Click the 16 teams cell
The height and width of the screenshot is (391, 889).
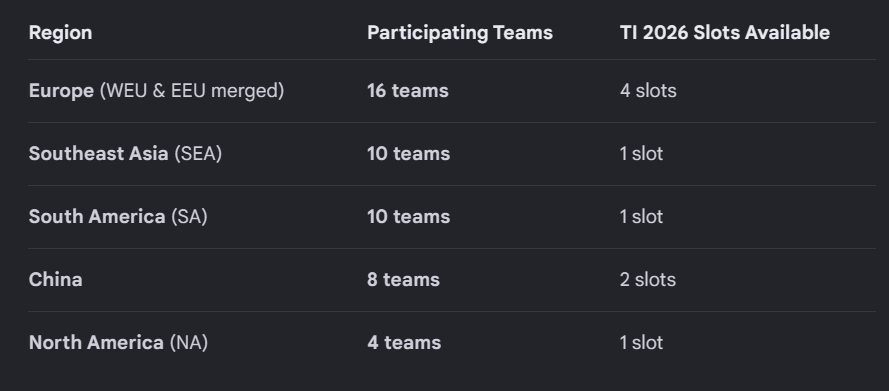coord(408,91)
